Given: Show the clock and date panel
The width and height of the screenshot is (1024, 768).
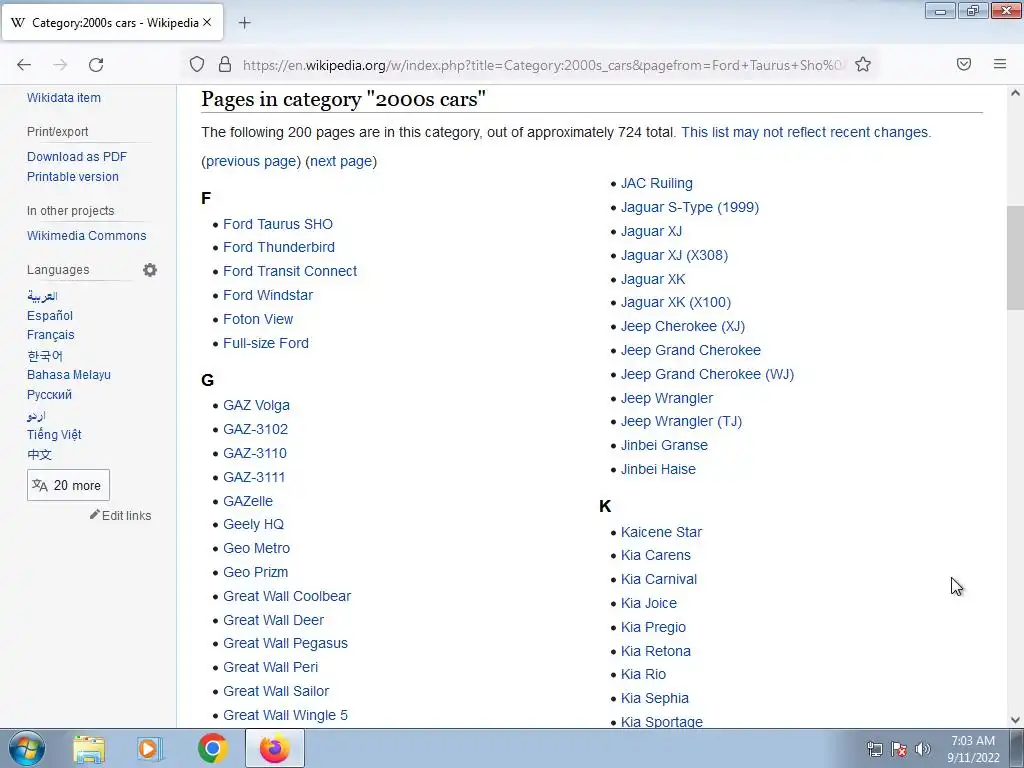Looking at the screenshot, I should (973, 749).
